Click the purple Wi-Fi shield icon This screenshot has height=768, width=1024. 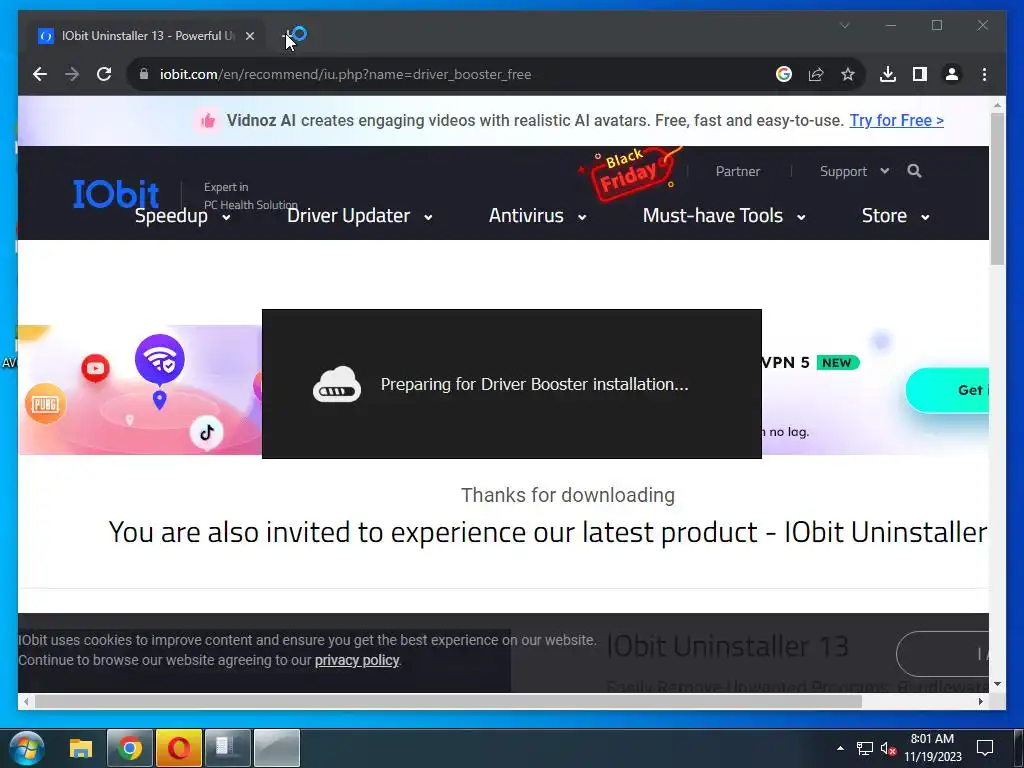[159, 359]
